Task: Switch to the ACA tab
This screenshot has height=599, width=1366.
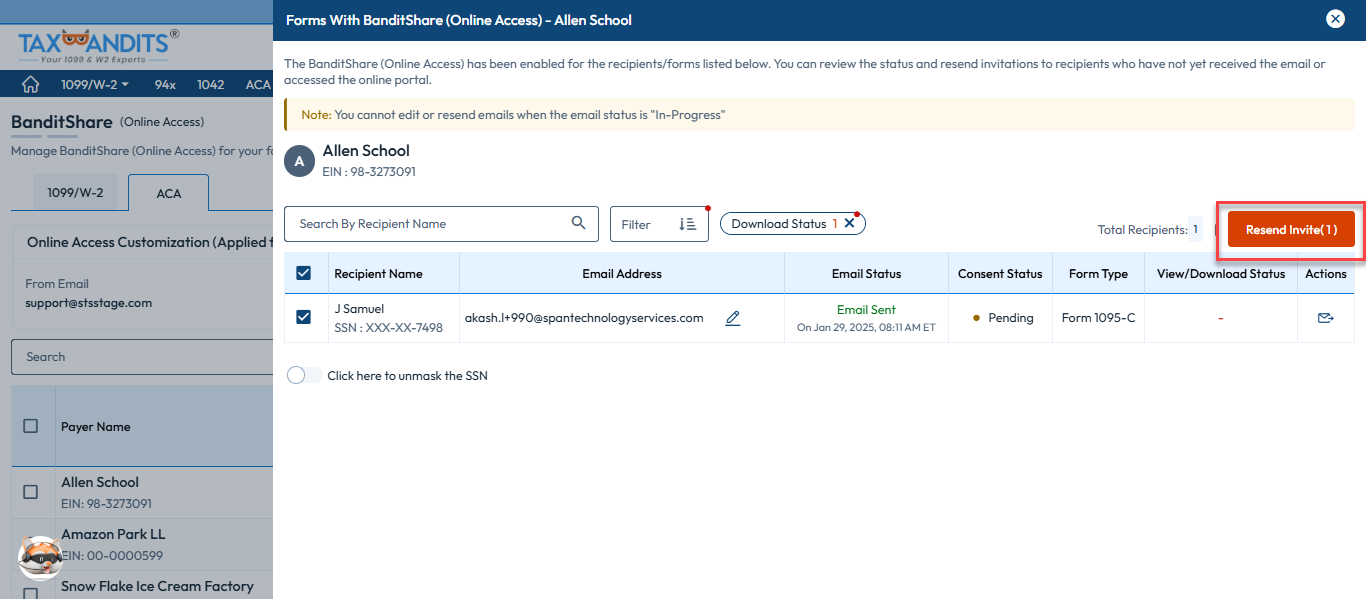Action: click(x=169, y=193)
